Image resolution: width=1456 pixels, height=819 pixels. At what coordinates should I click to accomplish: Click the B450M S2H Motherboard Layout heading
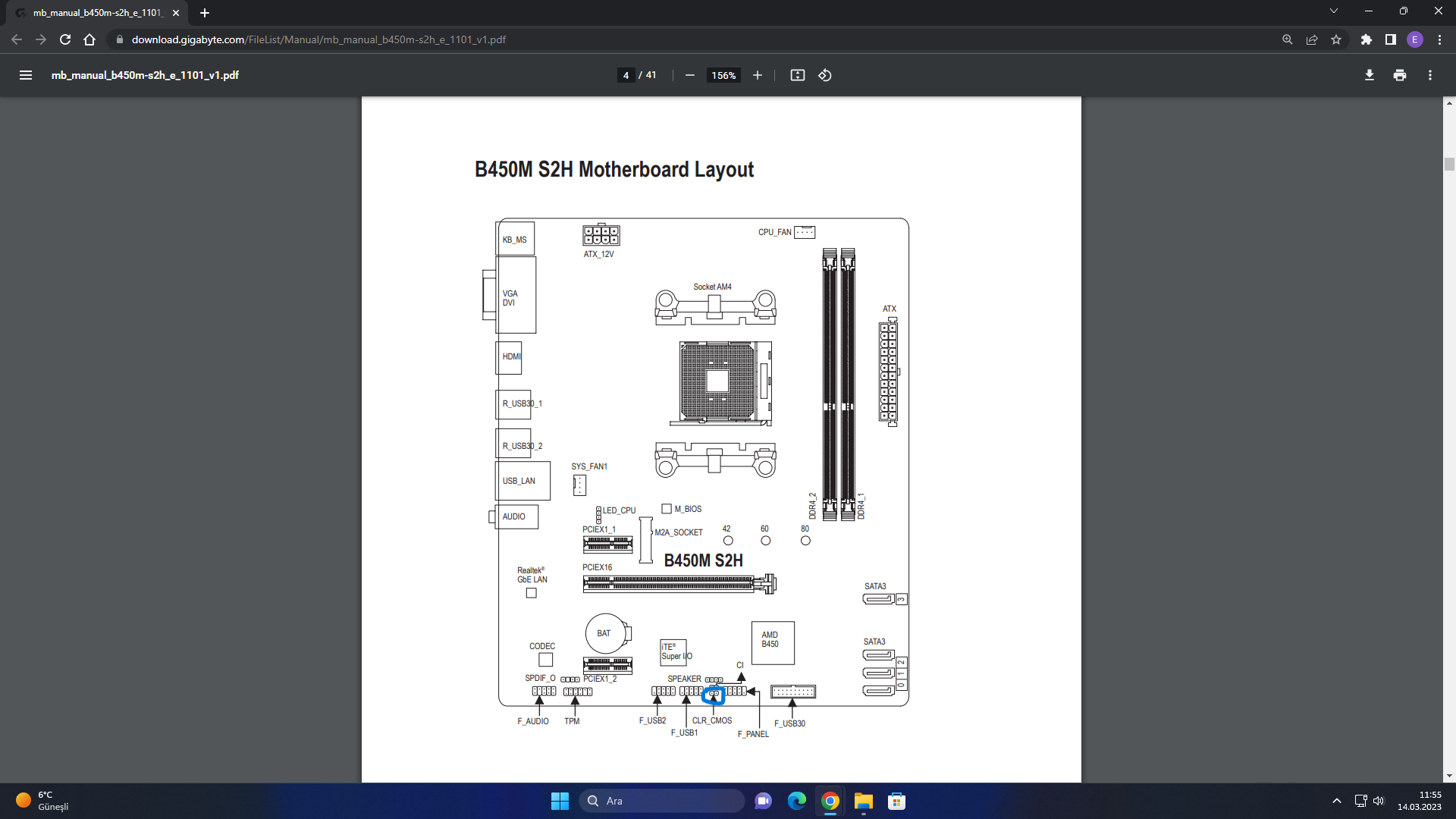(614, 169)
